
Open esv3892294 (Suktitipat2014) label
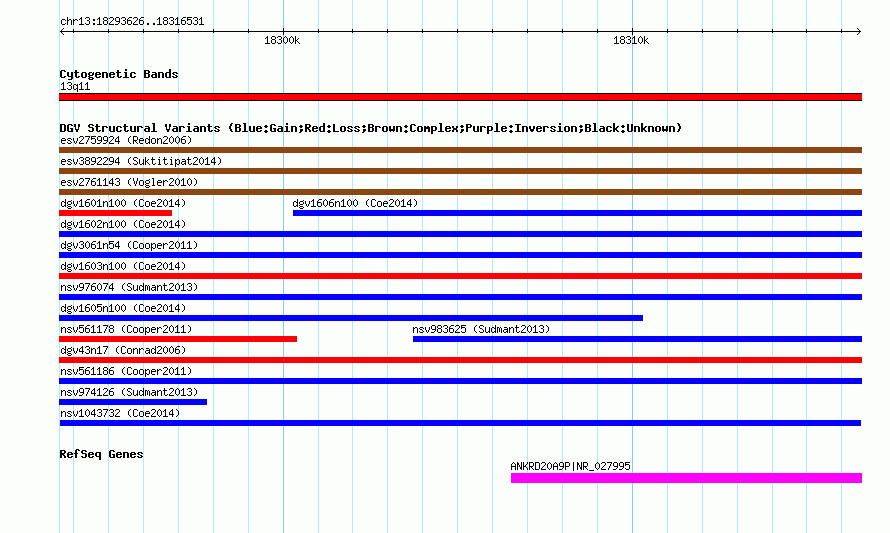[141, 161]
